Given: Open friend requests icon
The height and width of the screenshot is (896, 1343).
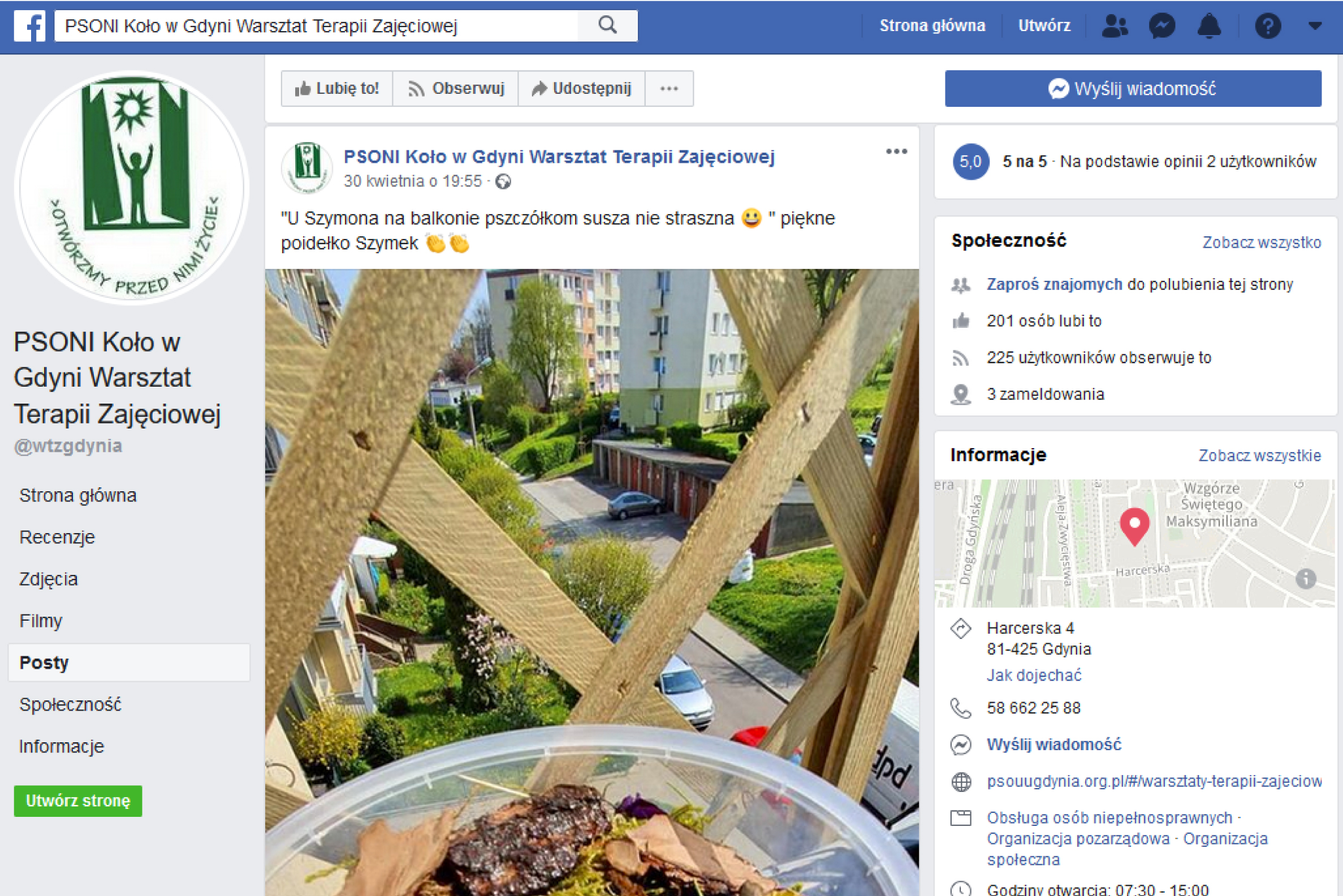Looking at the screenshot, I should tap(1114, 25).
